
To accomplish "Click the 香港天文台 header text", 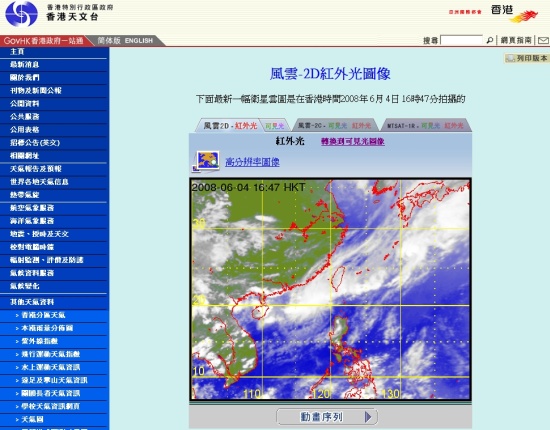I will 72,17.
